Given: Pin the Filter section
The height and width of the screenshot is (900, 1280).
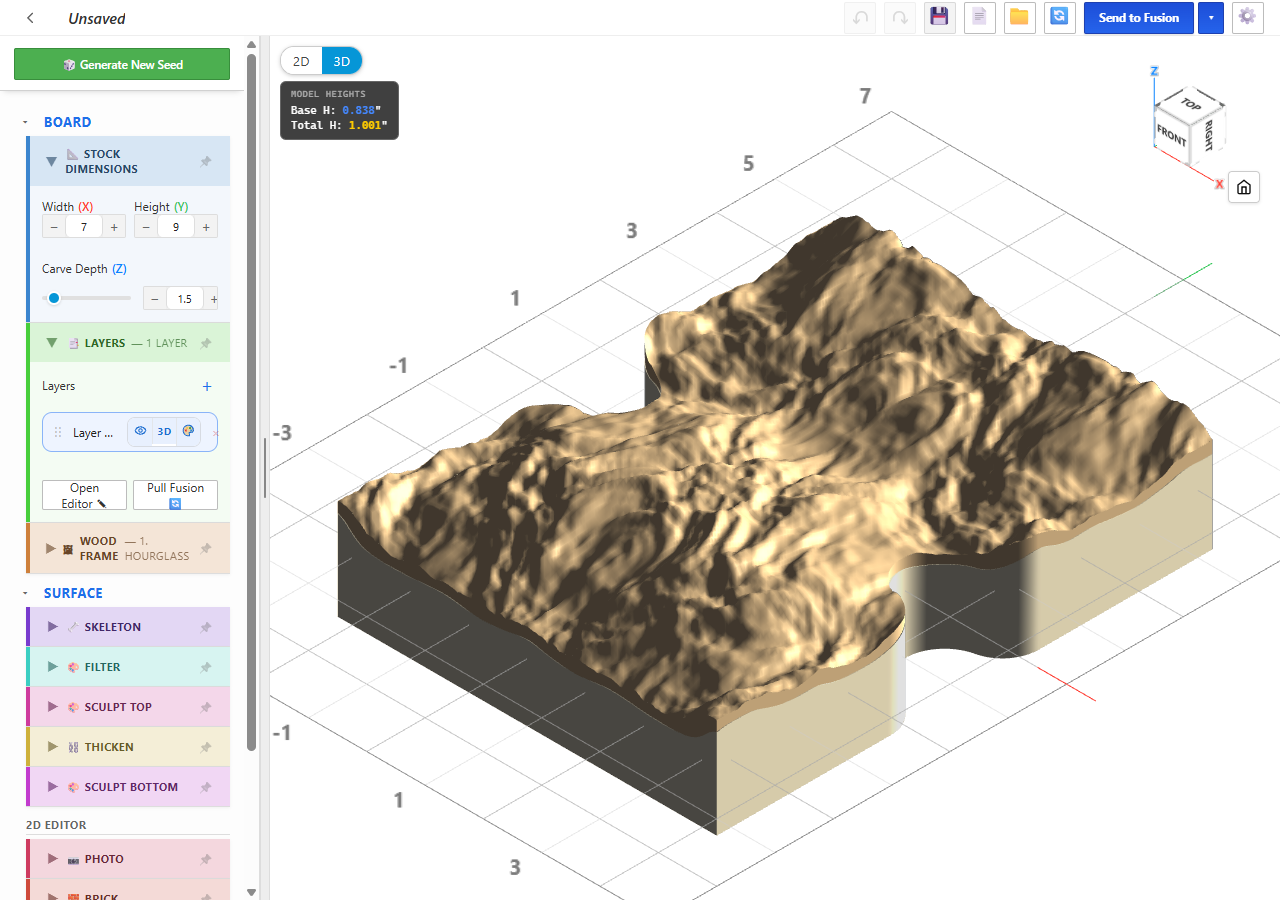Looking at the screenshot, I should 205,667.
